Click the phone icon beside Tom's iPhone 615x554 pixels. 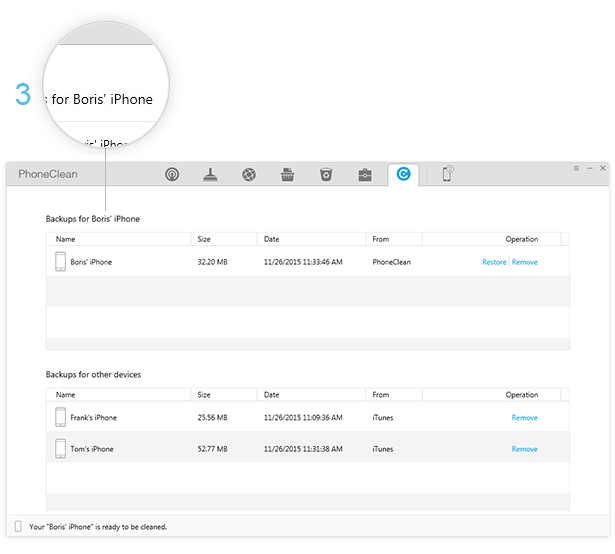(60, 448)
